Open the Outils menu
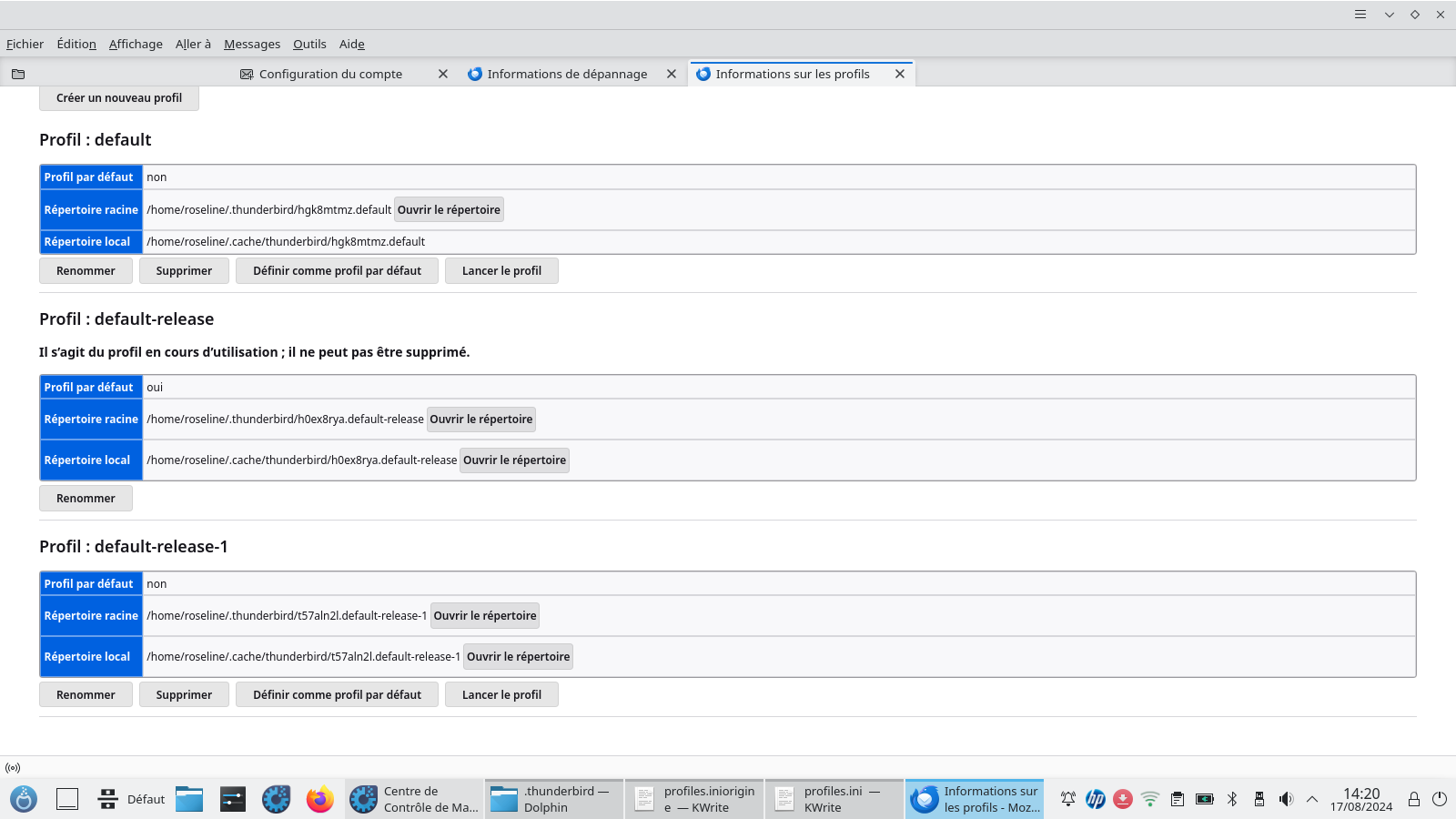Screen dimensions: 1456x819 tap(309, 44)
